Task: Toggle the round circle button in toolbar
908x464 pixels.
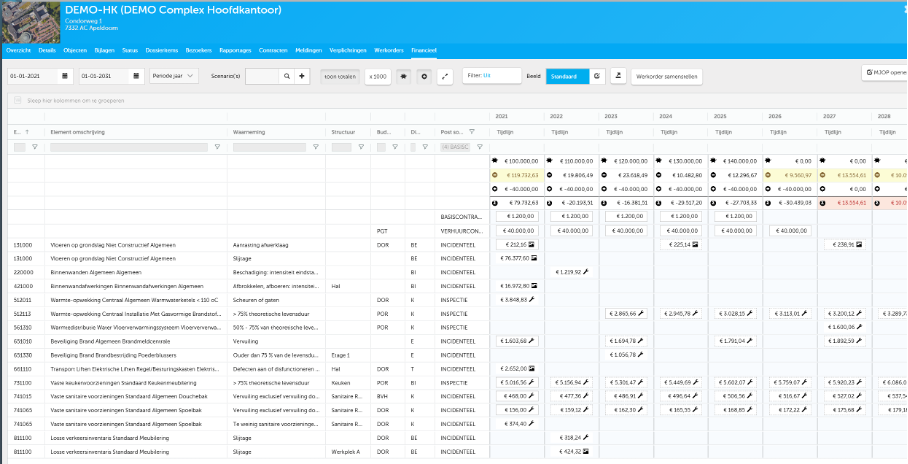Action: [424, 76]
